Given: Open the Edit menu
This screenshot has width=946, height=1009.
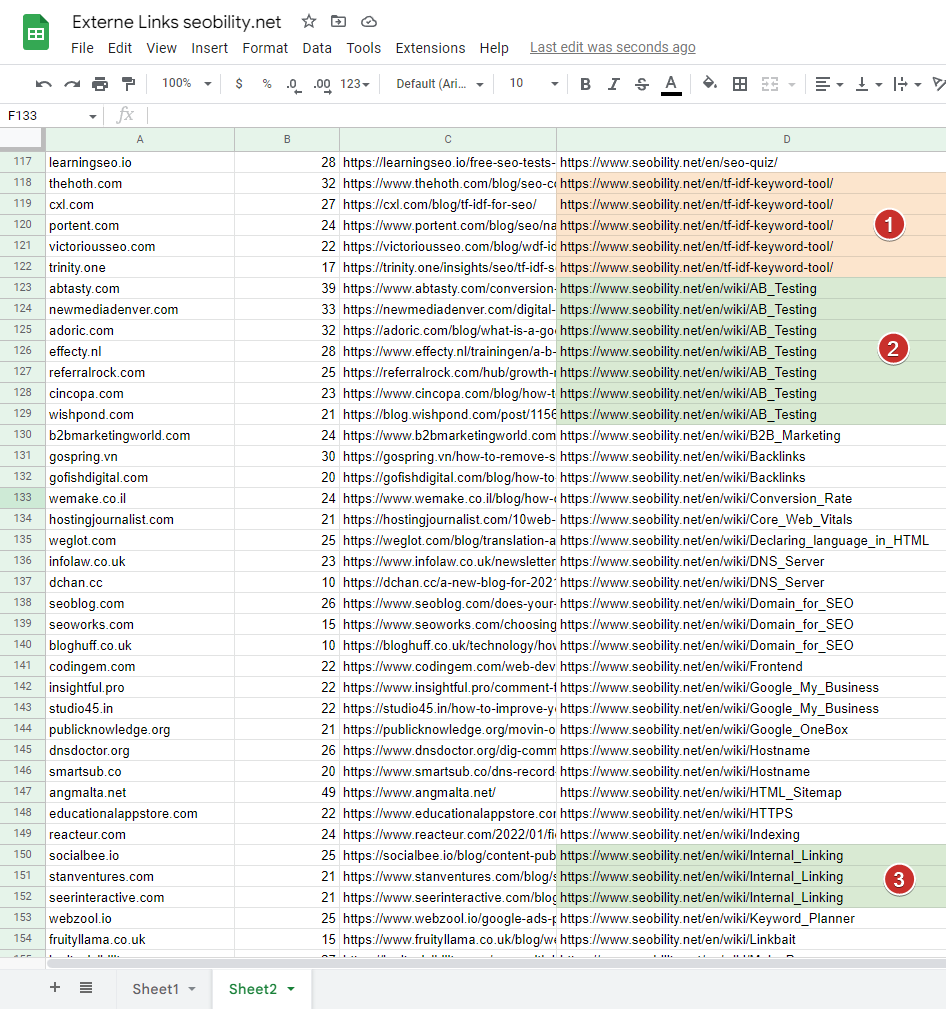Looking at the screenshot, I should click(x=120, y=48).
